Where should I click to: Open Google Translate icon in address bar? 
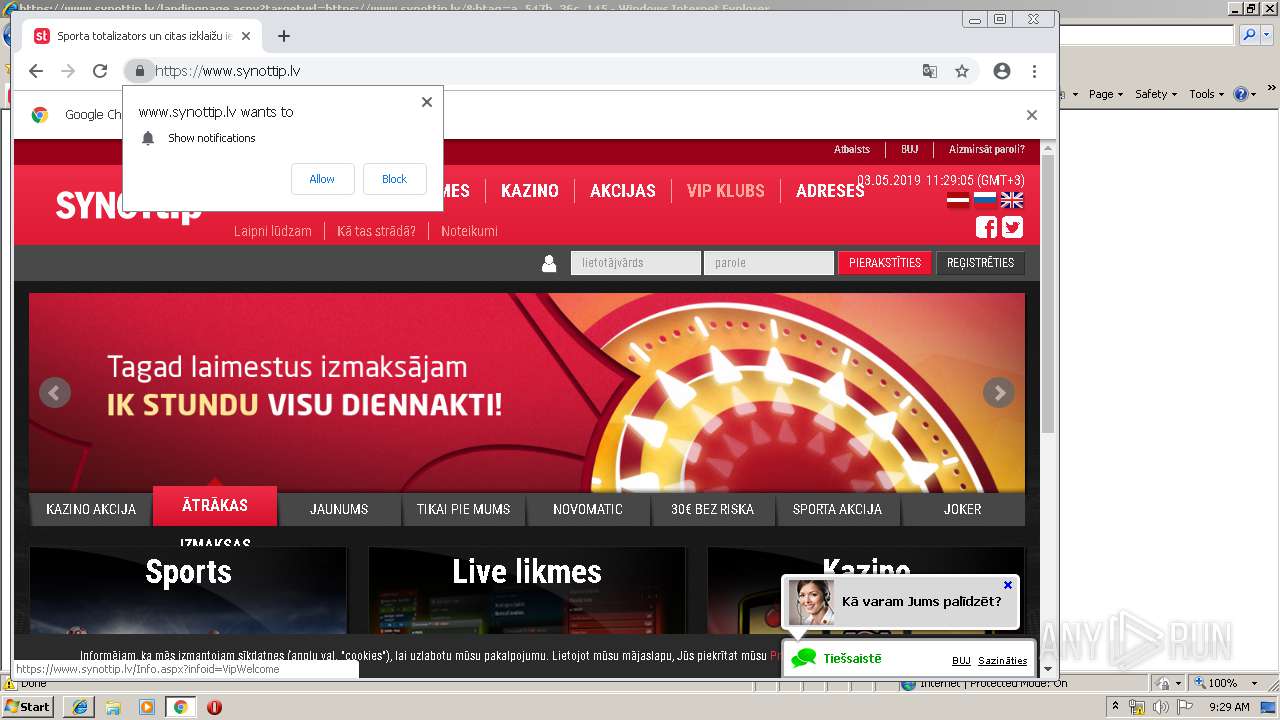(930, 71)
